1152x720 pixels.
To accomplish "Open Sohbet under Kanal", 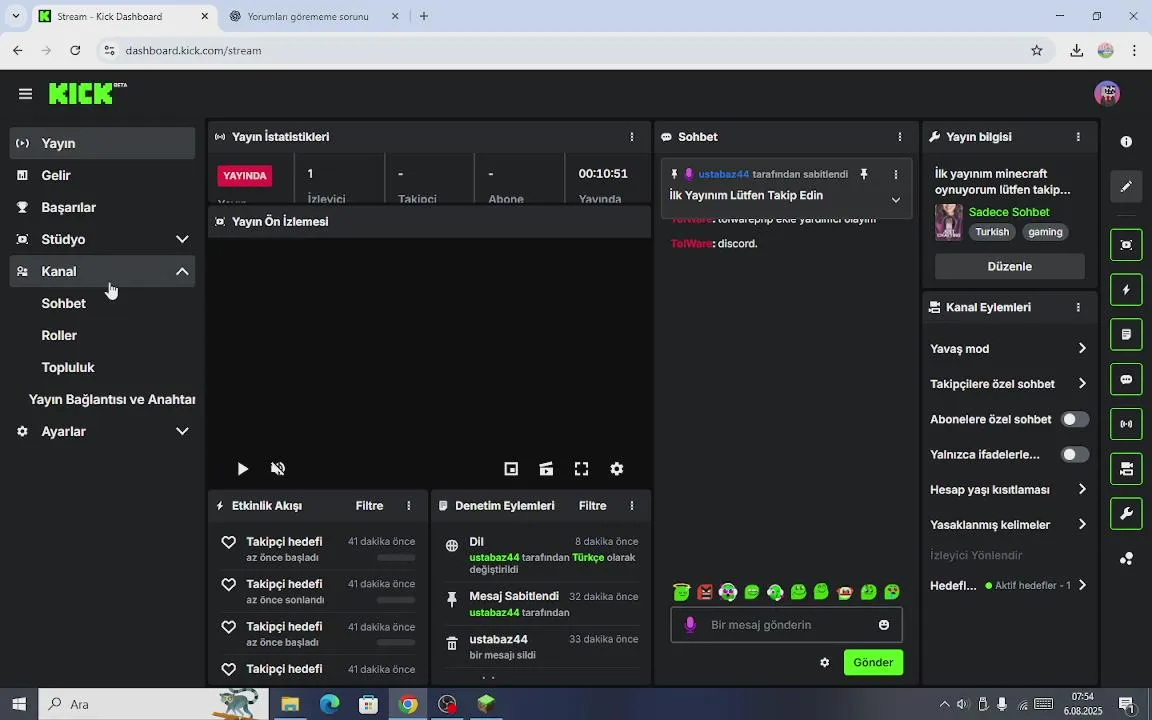I will click(63, 303).
